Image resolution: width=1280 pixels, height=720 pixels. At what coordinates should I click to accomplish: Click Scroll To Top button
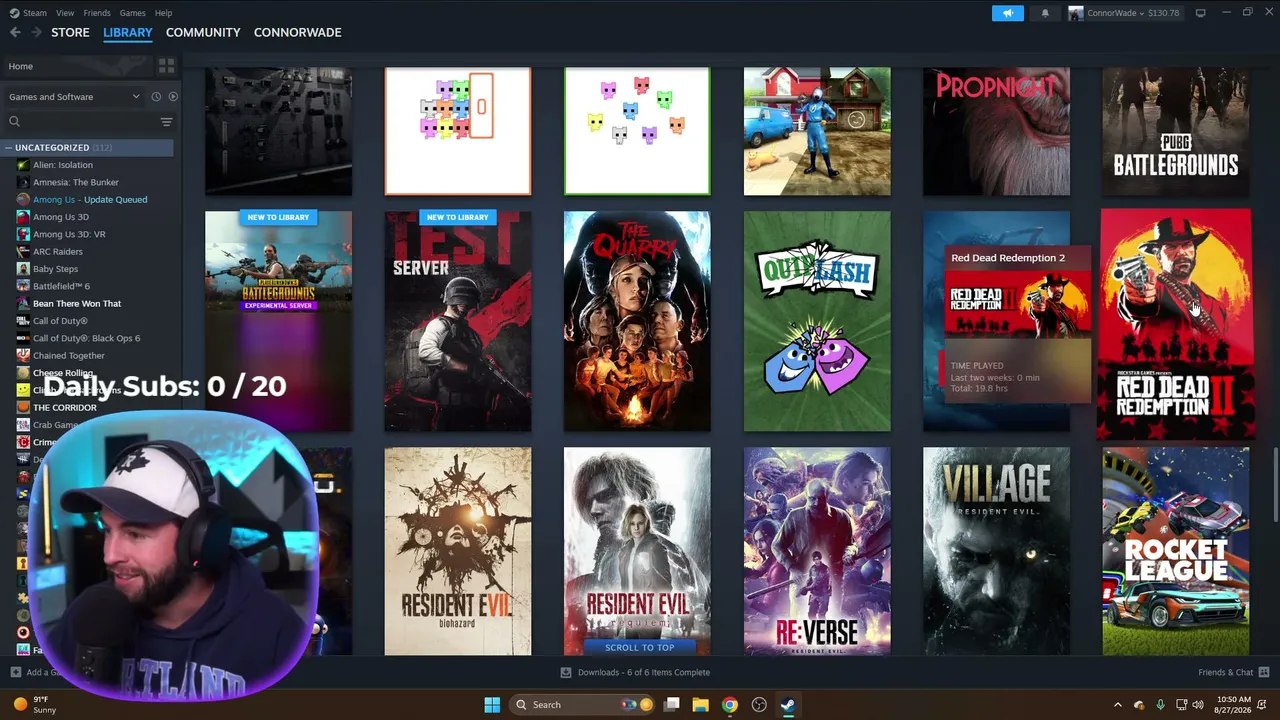tap(639, 647)
